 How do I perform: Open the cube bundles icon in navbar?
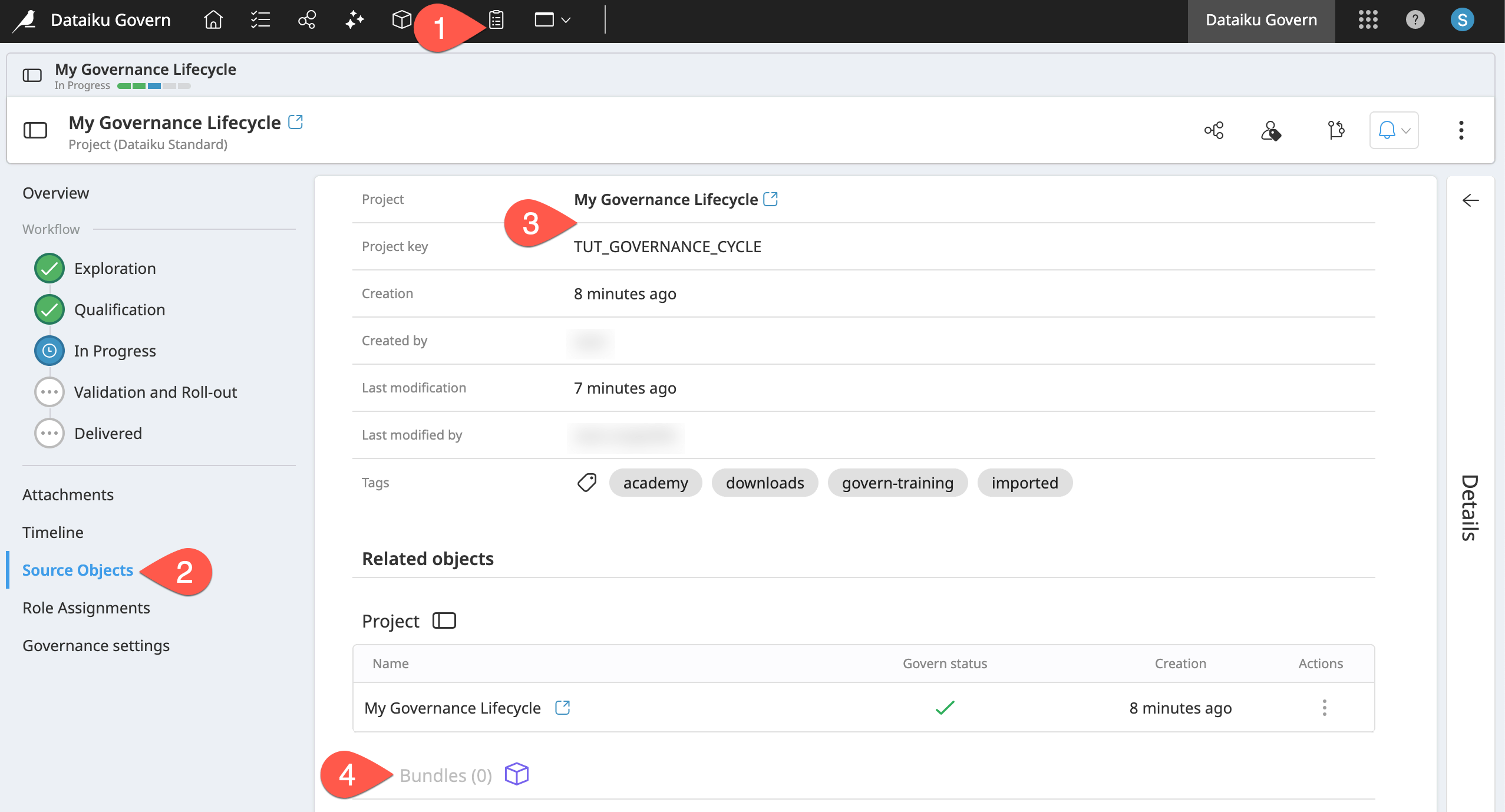402,20
